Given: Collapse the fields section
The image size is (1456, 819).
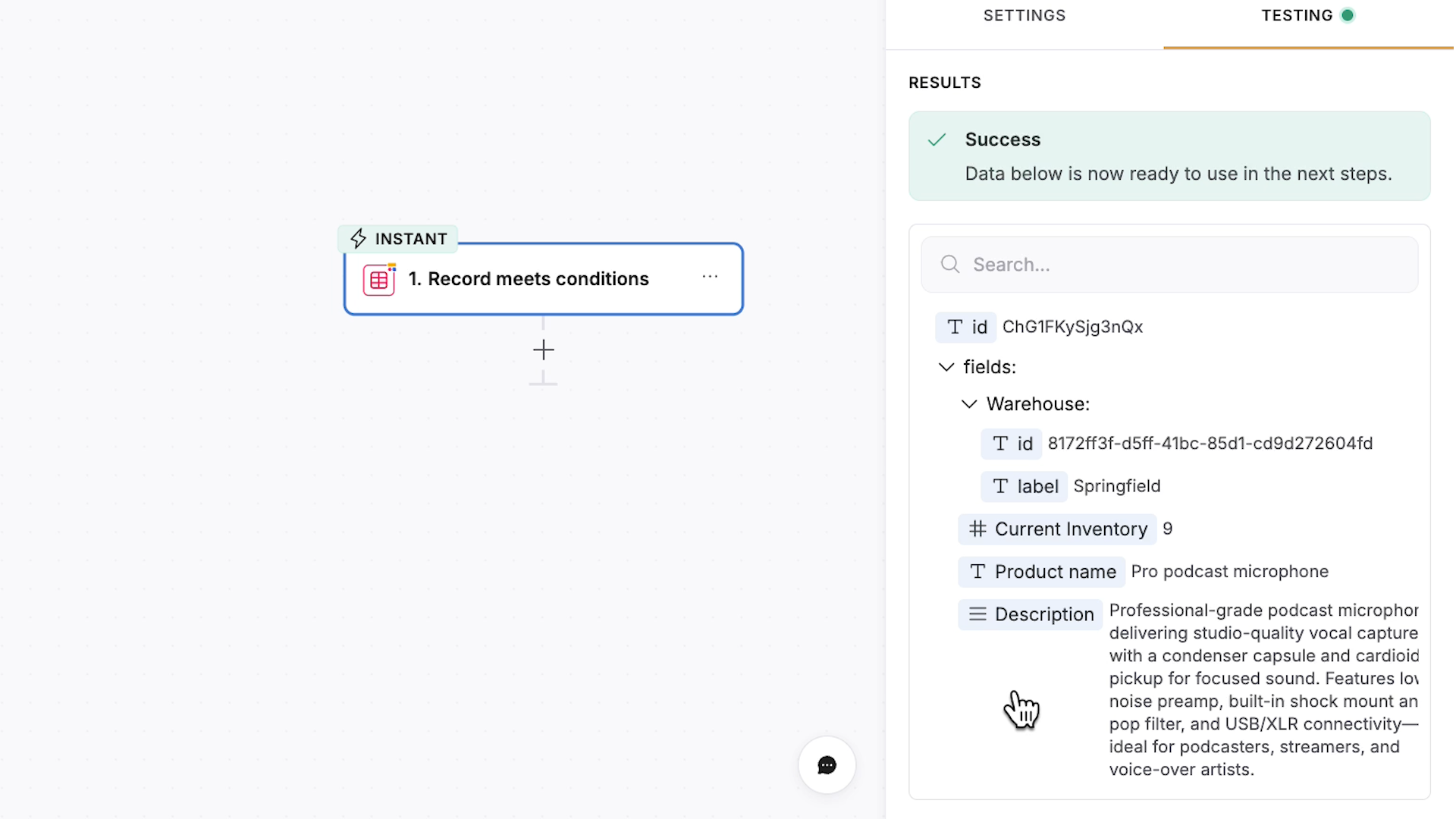Looking at the screenshot, I should [946, 367].
